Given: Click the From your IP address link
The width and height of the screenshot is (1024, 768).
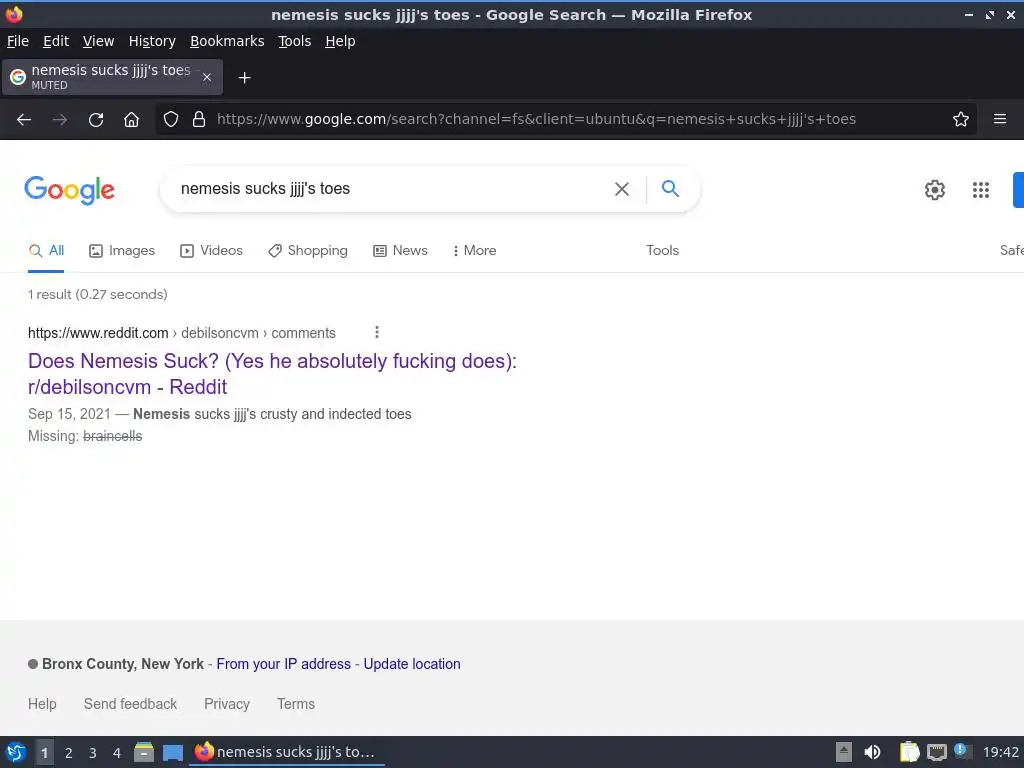Looking at the screenshot, I should click(x=283, y=664).
